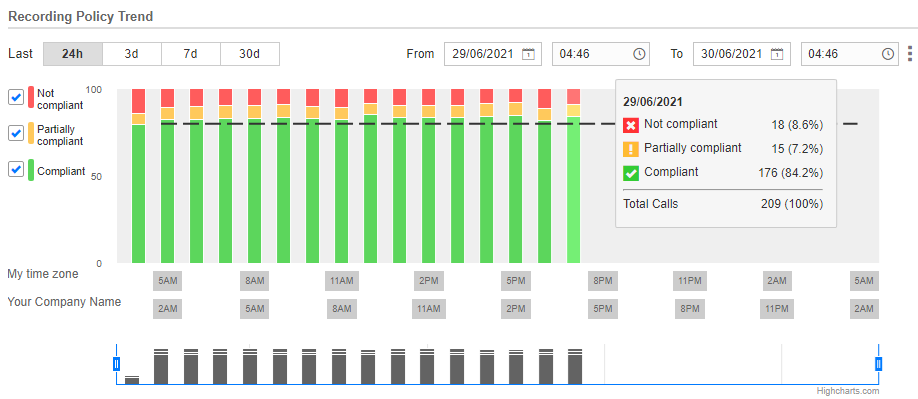Image resolution: width=918 pixels, height=399 pixels.
Task: Switch to the 3d range
Action: pos(132,54)
